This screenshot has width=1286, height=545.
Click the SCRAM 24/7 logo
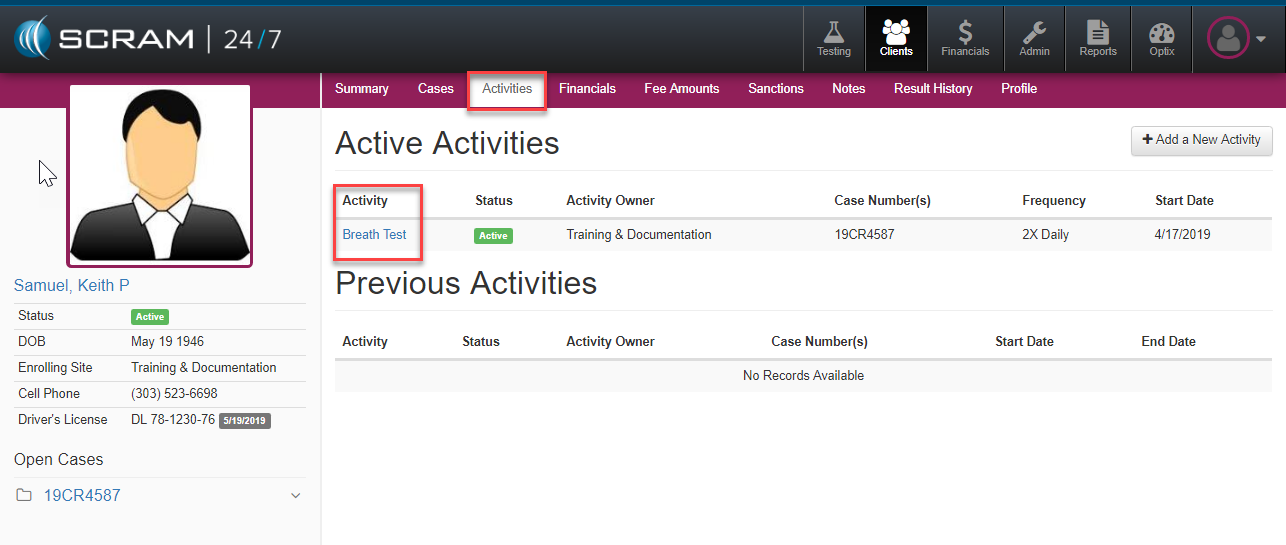pos(148,39)
